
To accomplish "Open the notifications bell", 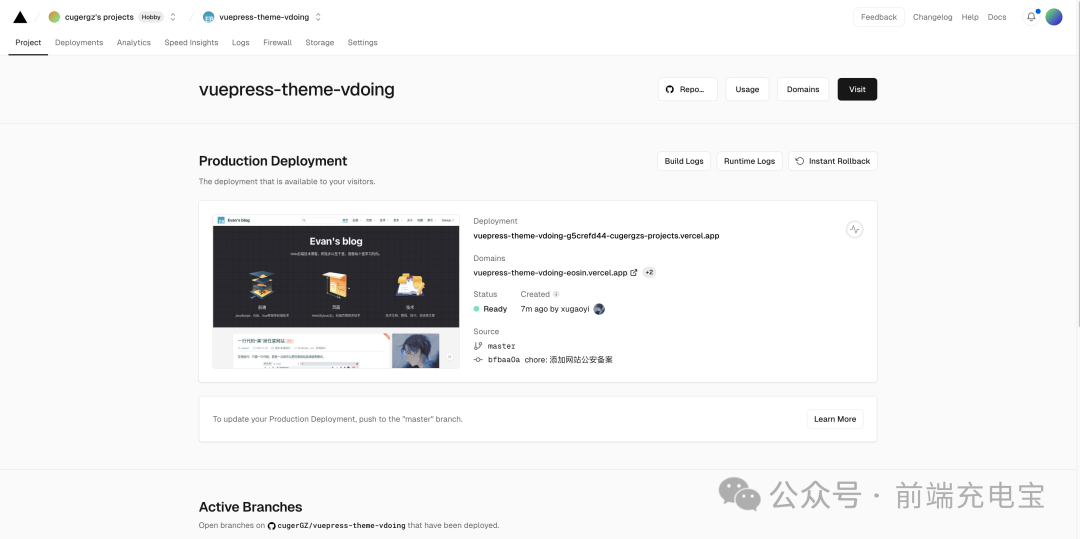I will click(x=1031, y=17).
